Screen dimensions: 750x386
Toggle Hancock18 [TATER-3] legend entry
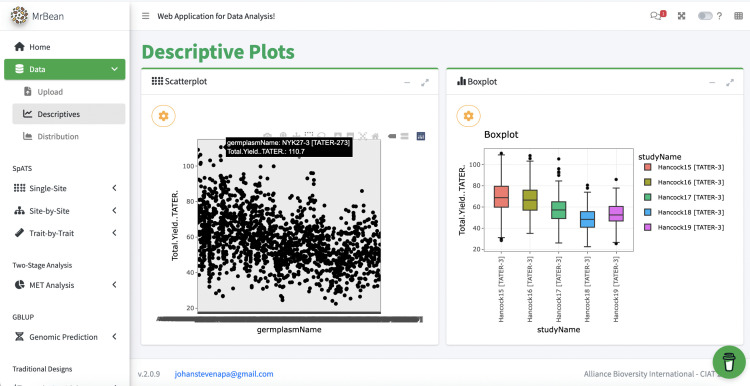tap(684, 212)
